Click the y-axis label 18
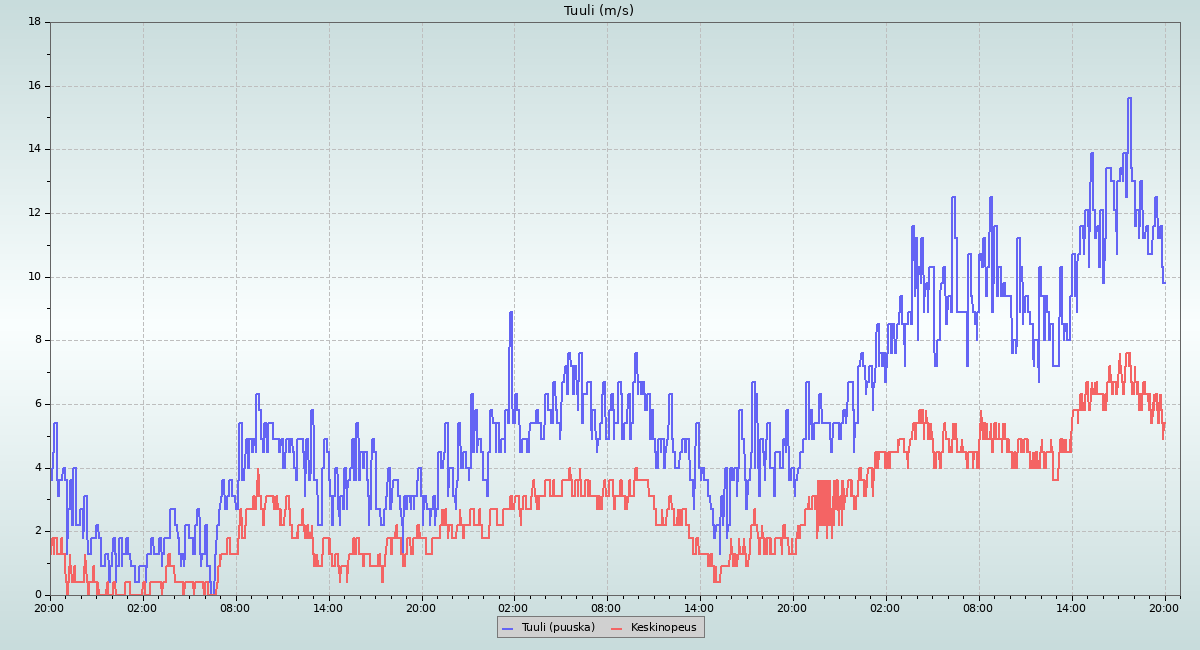Image resolution: width=1200 pixels, height=650 pixels. 34,22
